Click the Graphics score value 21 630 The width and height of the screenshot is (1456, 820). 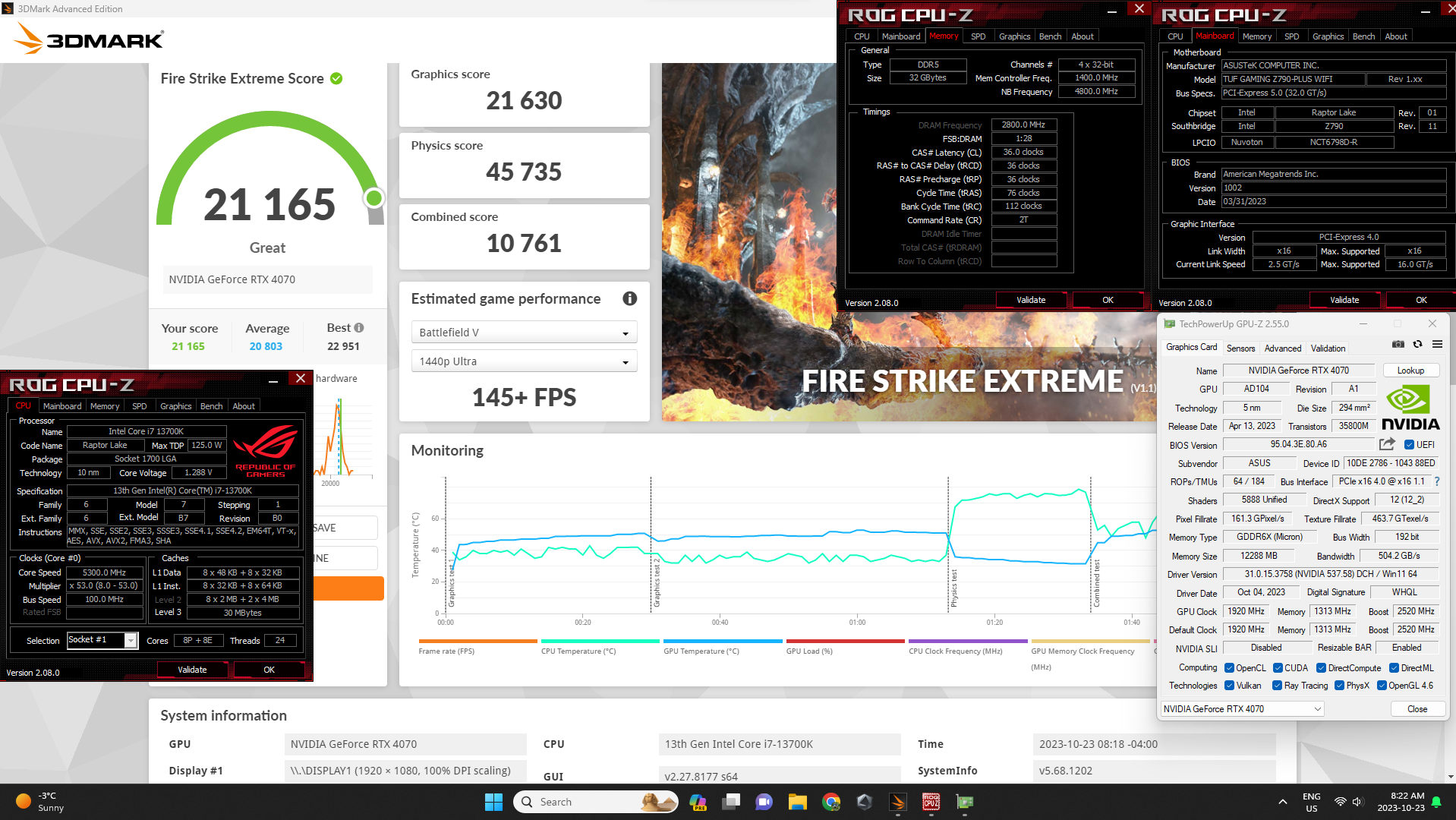(524, 100)
